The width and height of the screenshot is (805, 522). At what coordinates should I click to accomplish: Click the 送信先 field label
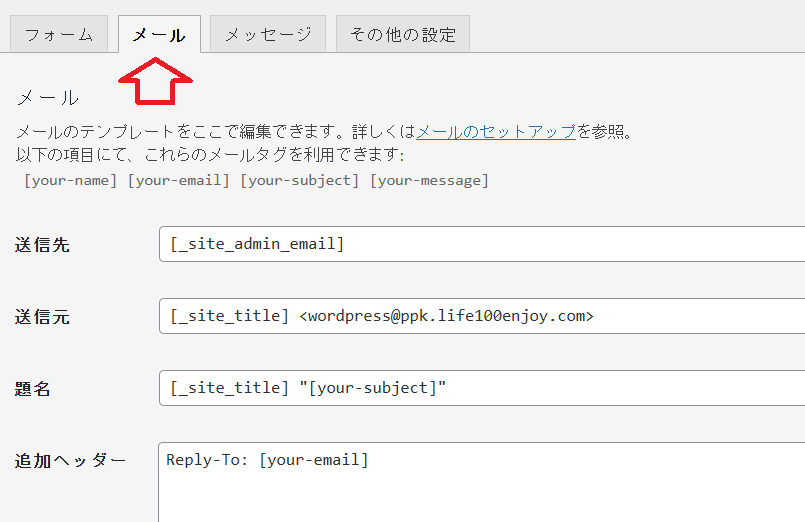coord(42,245)
